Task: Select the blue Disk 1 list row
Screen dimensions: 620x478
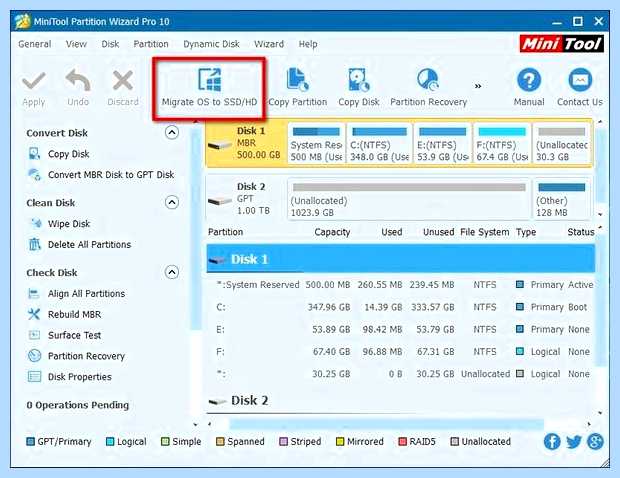Action: [x=401, y=259]
